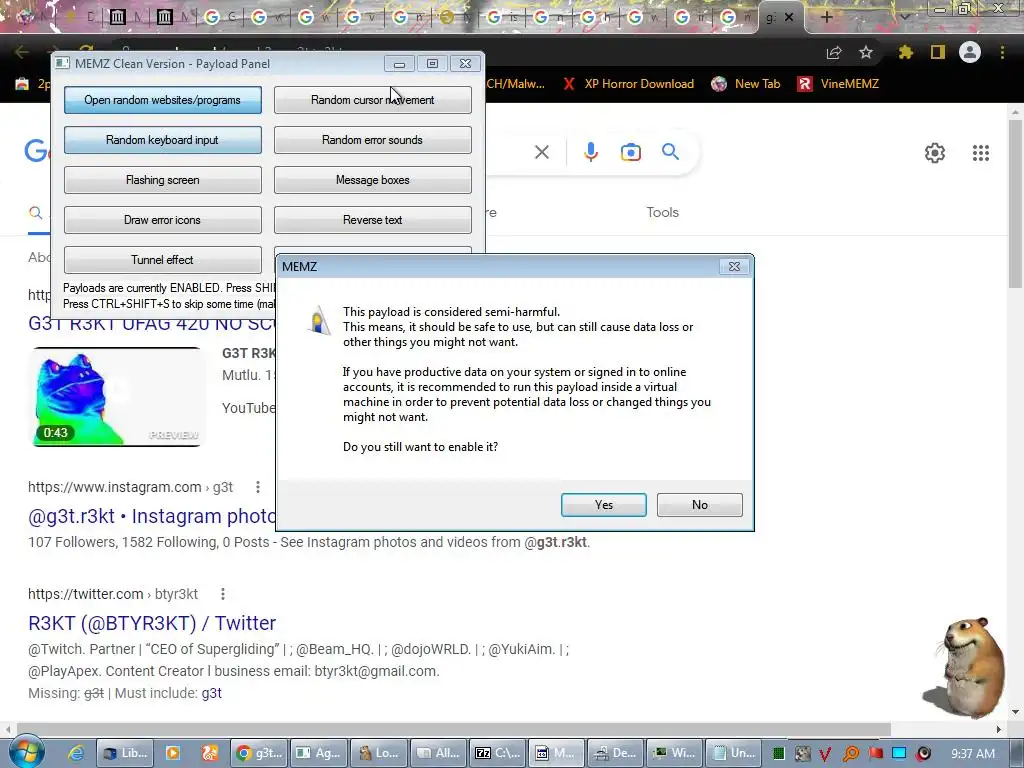Toggle Message boxes payload
The image size is (1024, 768).
tap(372, 180)
